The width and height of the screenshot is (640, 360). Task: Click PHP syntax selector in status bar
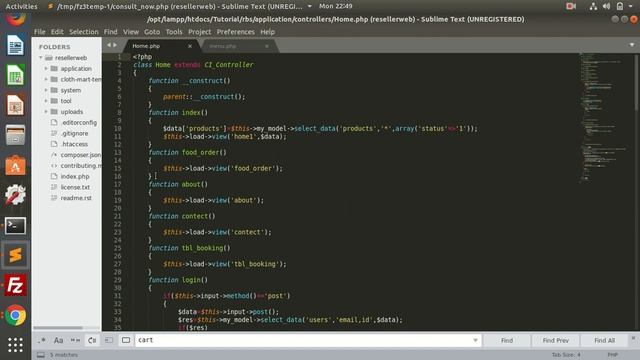(x=613, y=355)
